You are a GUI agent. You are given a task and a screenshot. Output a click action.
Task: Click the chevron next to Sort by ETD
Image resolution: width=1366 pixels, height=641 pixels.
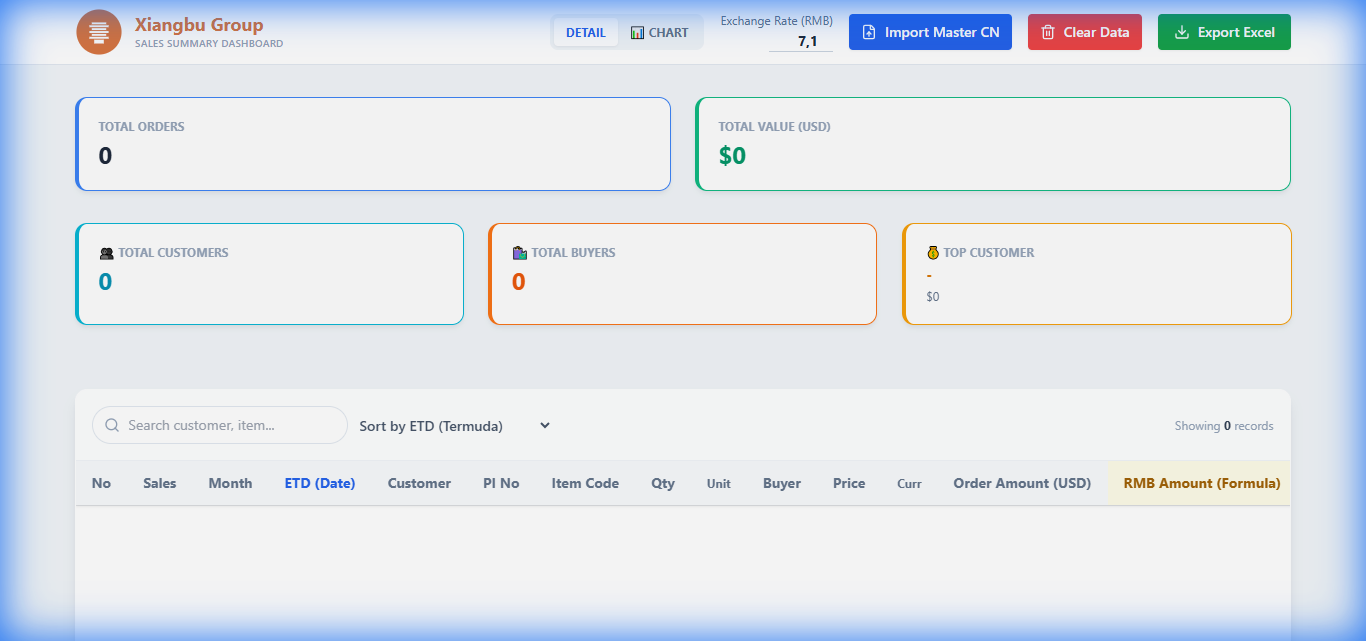coord(544,425)
